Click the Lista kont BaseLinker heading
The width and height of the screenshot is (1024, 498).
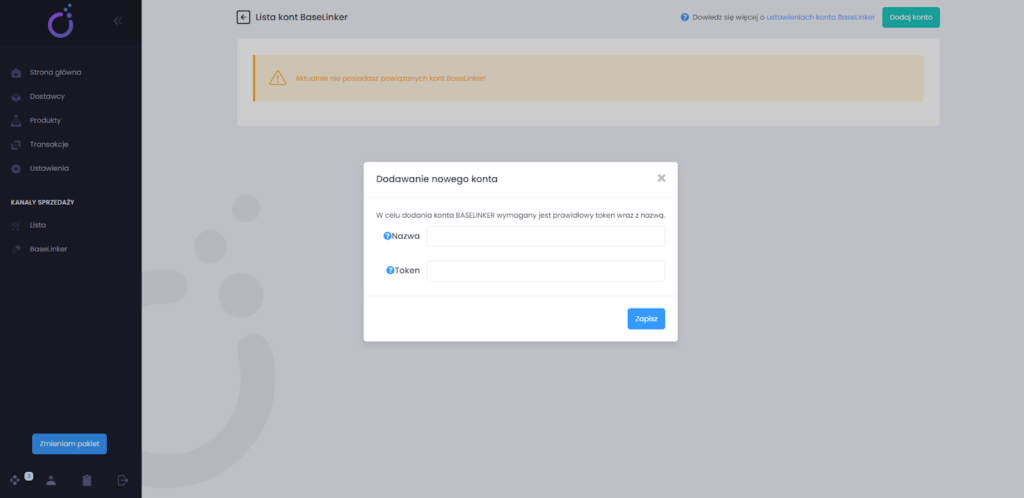coord(302,18)
